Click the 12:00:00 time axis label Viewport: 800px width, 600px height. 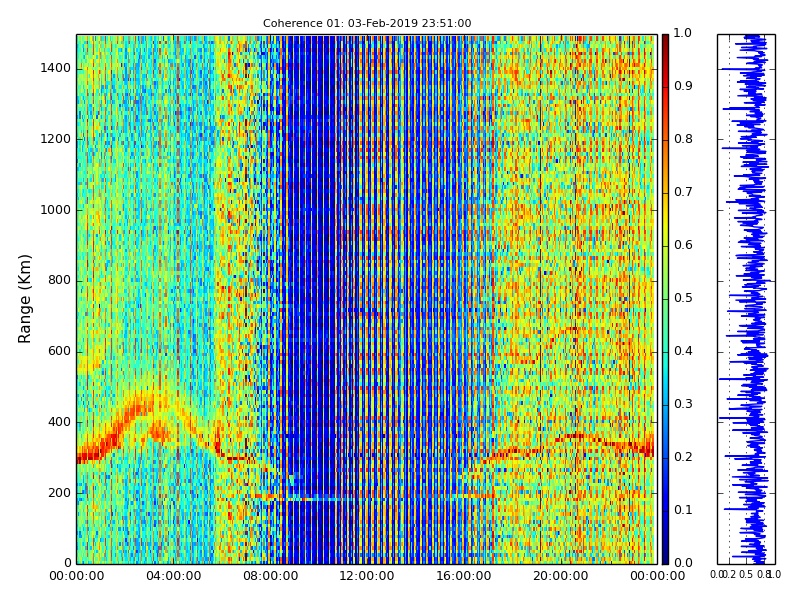367,577
